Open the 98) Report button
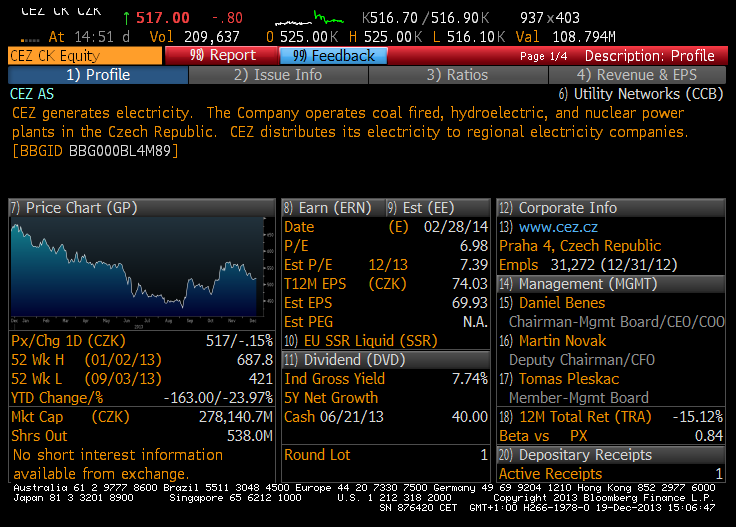Screen dimensions: 736x527 [x=221, y=55]
